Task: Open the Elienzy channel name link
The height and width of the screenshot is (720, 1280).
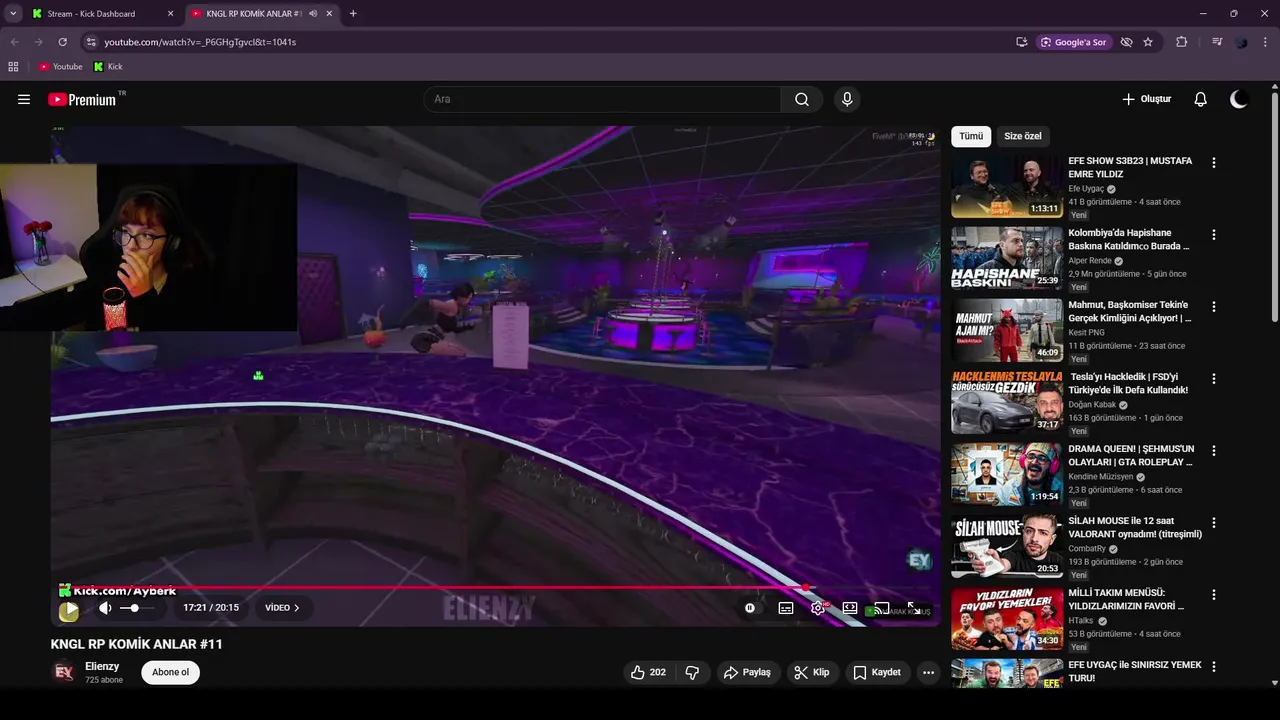Action: click(102, 666)
